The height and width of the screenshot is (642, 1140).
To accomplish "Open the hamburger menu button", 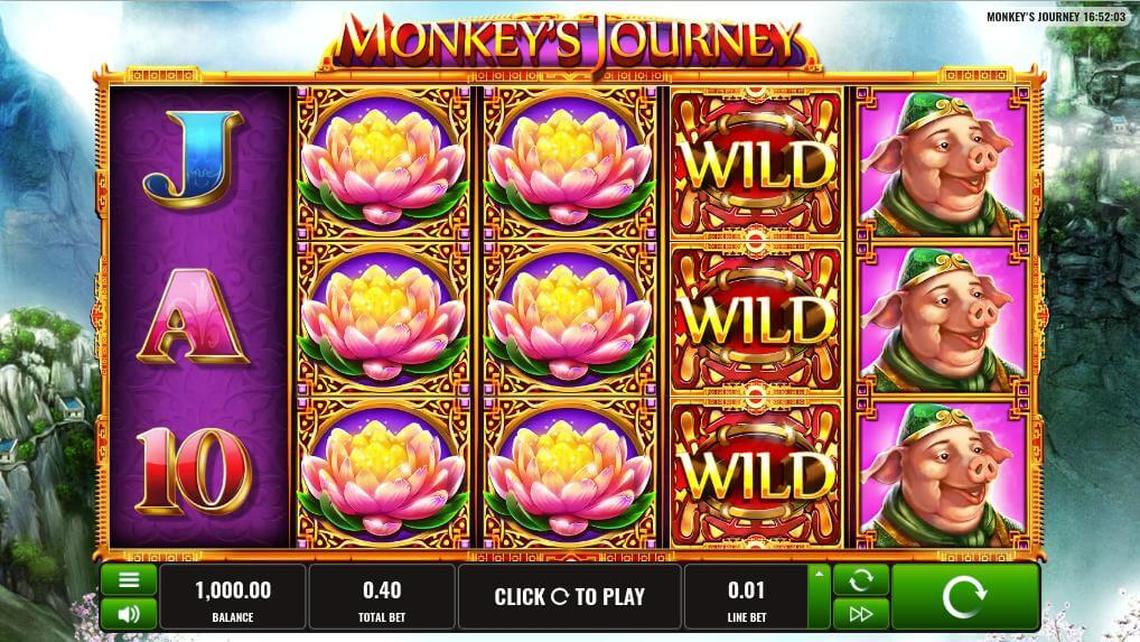I will pyautogui.click(x=129, y=580).
